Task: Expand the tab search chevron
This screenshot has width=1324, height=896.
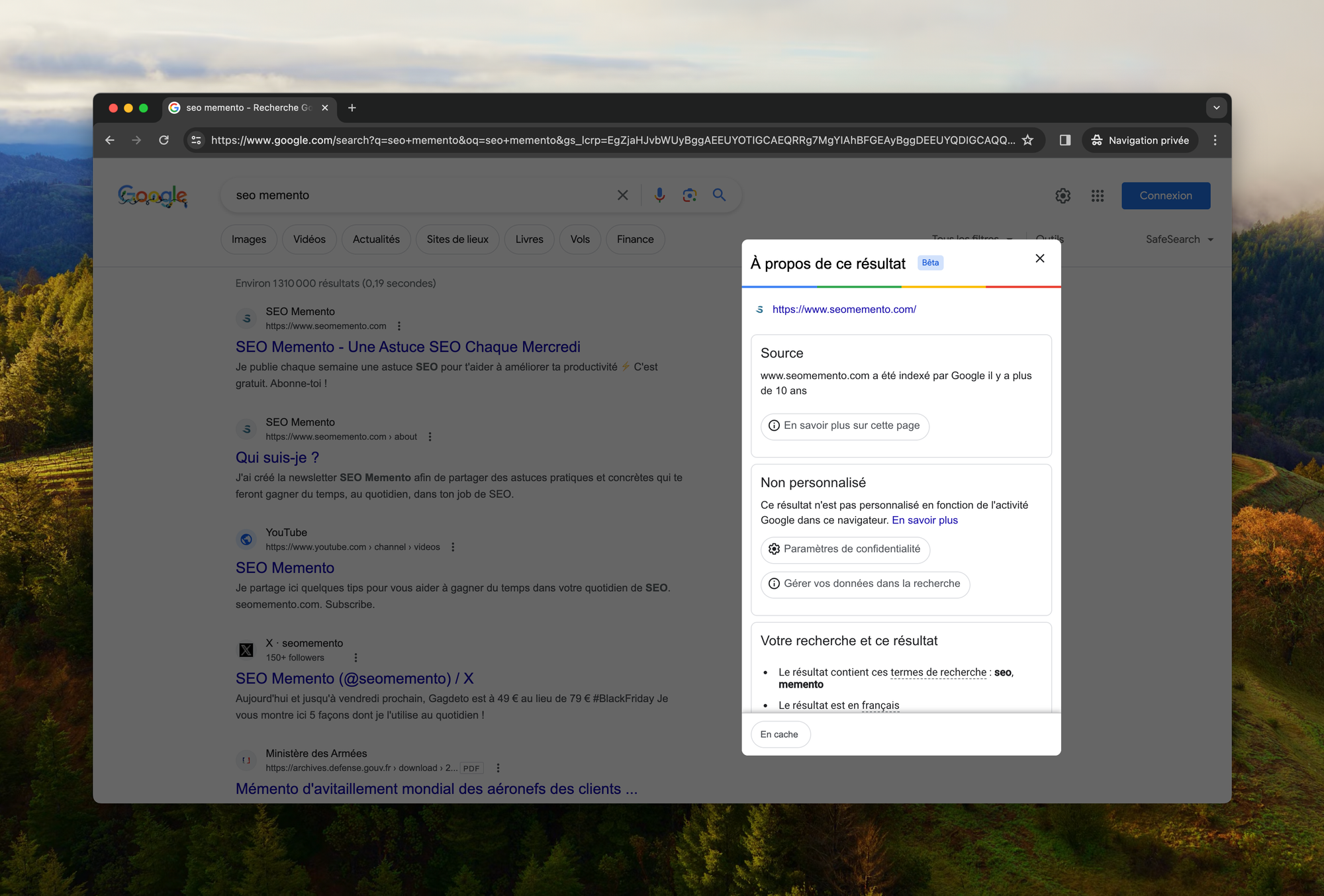Action: tap(1216, 108)
